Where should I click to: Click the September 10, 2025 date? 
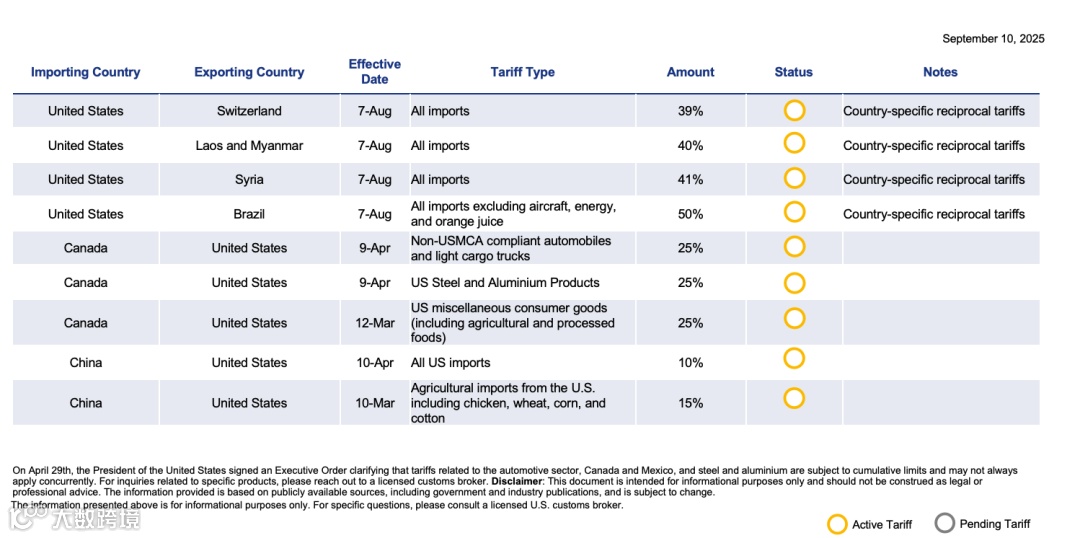coord(993,39)
